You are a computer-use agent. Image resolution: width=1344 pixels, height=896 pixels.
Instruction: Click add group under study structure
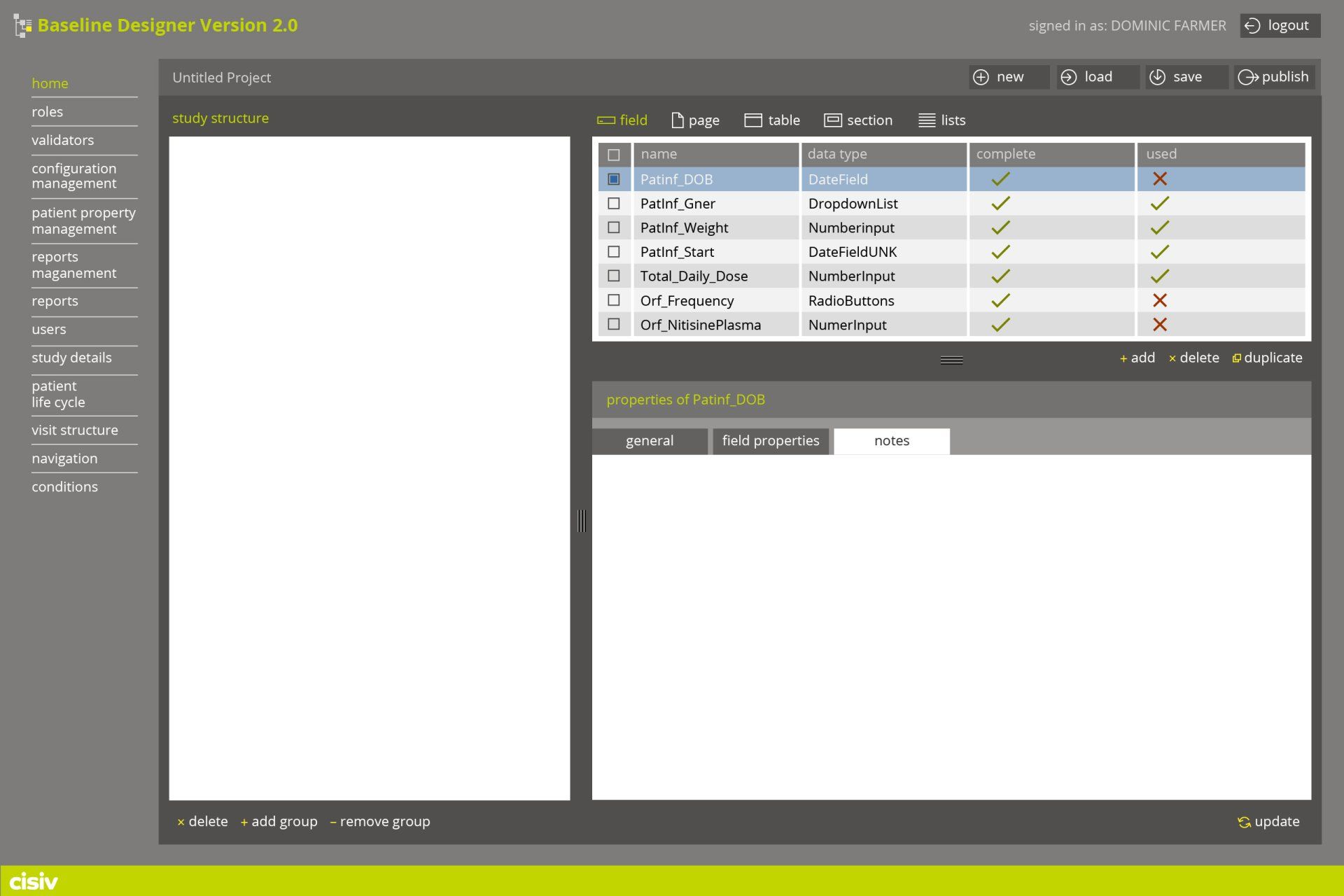click(x=279, y=822)
